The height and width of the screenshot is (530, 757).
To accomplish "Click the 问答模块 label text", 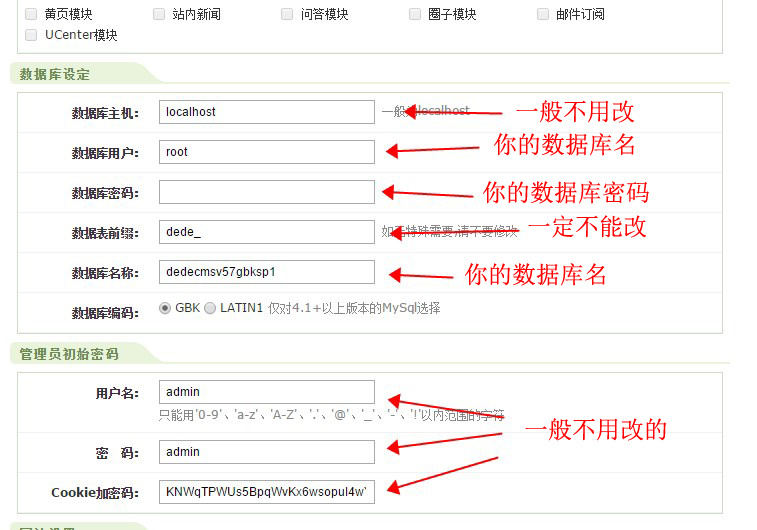I will point(324,14).
